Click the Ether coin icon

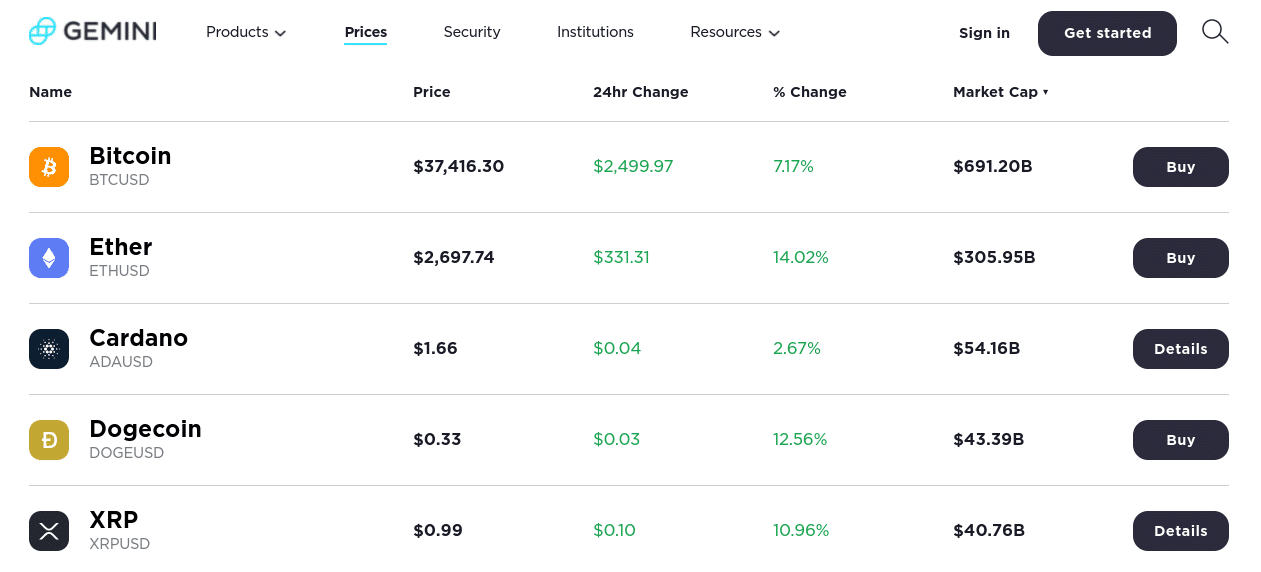[49, 258]
